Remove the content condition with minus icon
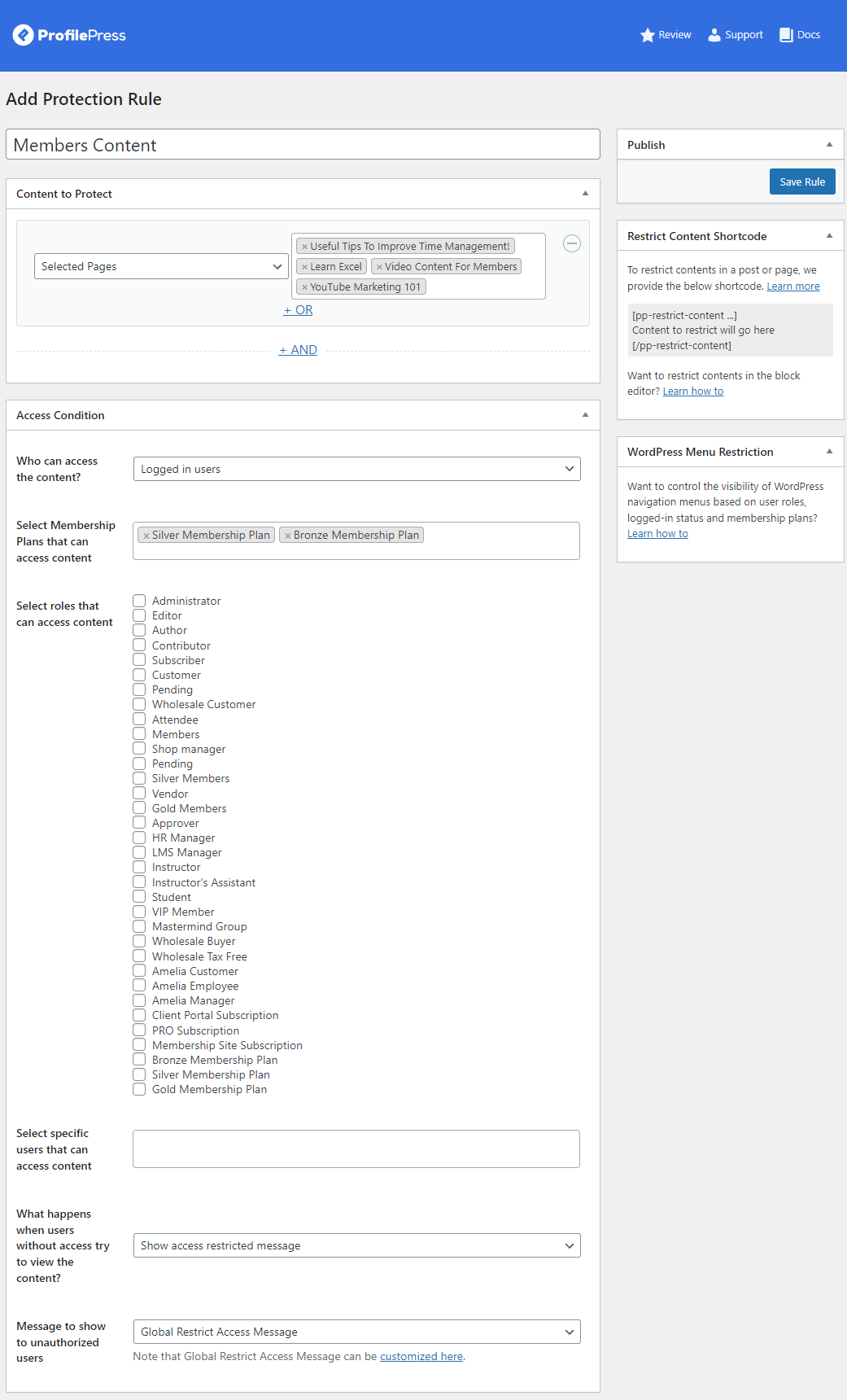847x1400 pixels. pos(572,243)
